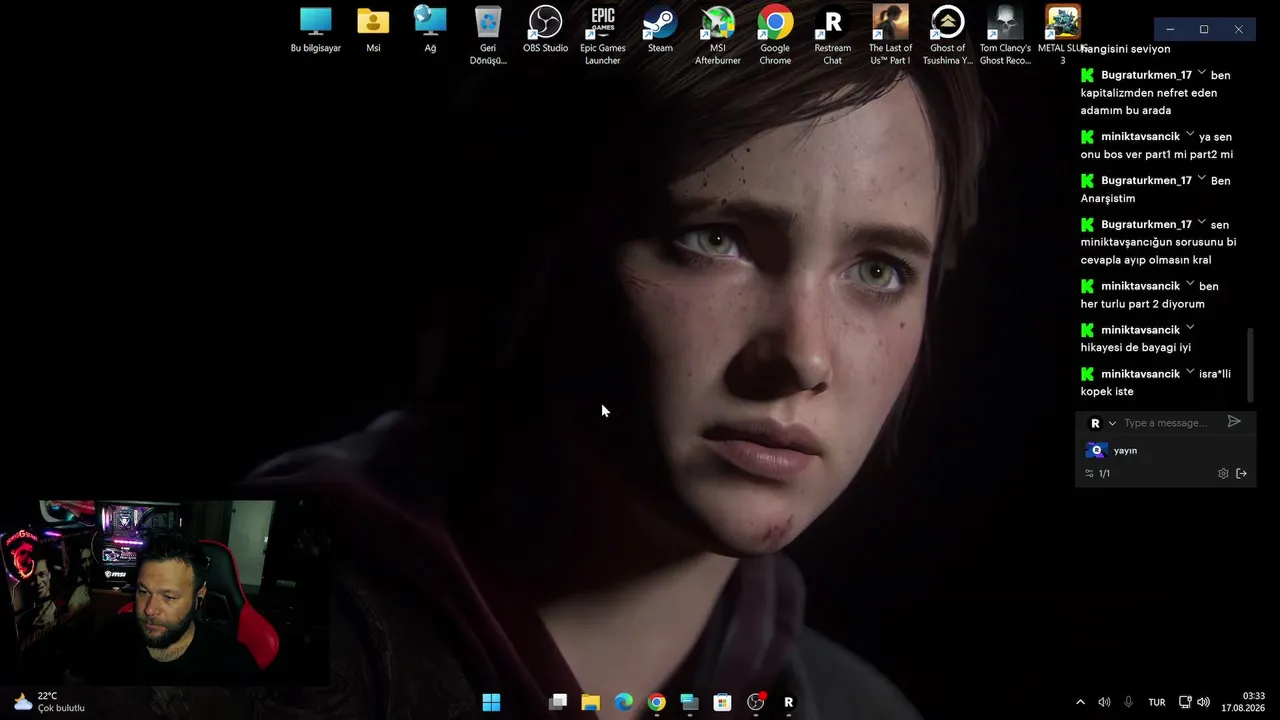Open the Windows Start menu
Screen dimensions: 1280x720
click(491, 702)
